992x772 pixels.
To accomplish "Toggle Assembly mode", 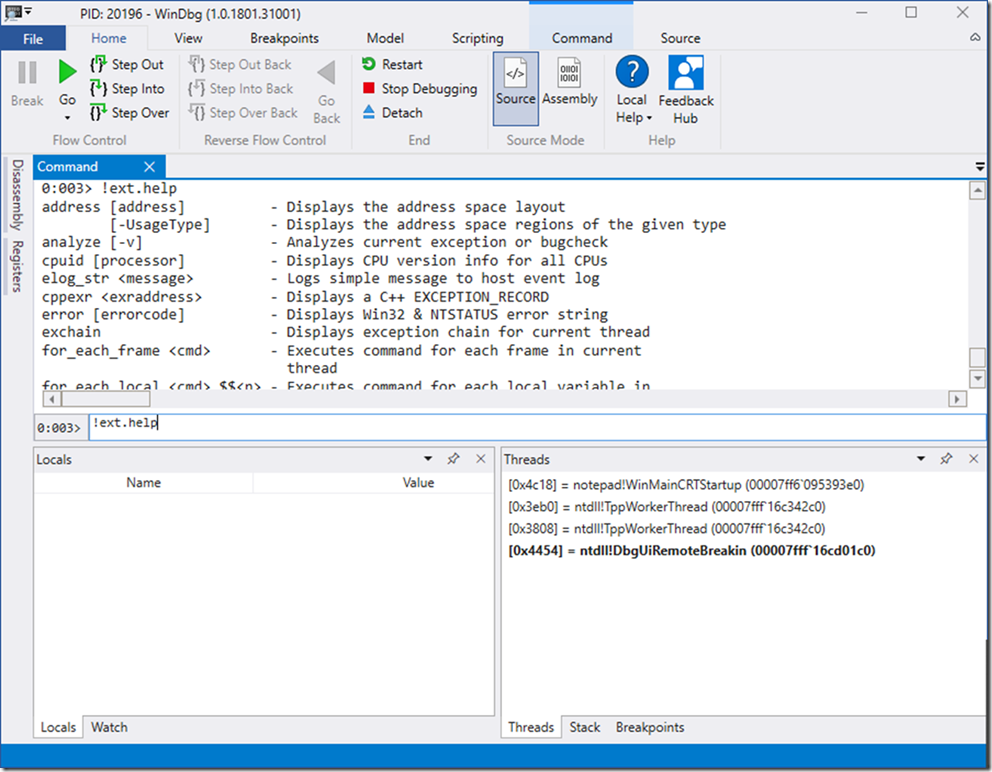I will (x=569, y=82).
